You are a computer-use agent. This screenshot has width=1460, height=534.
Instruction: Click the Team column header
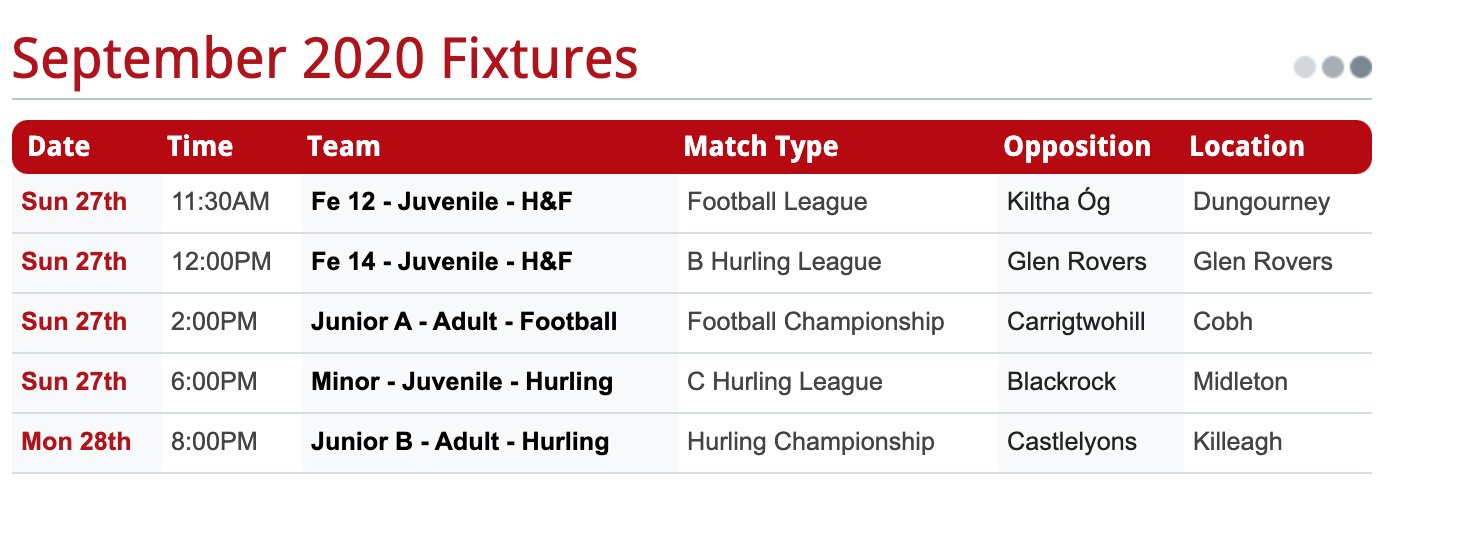pyautogui.click(x=344, y=147)
